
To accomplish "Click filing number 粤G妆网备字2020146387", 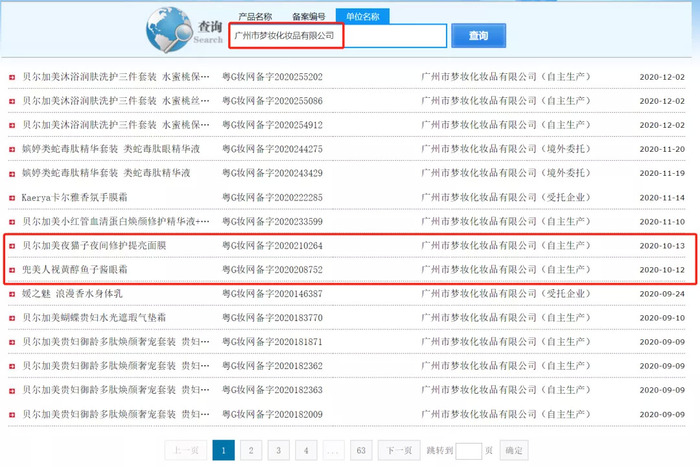I will click(x=272, y=294).
